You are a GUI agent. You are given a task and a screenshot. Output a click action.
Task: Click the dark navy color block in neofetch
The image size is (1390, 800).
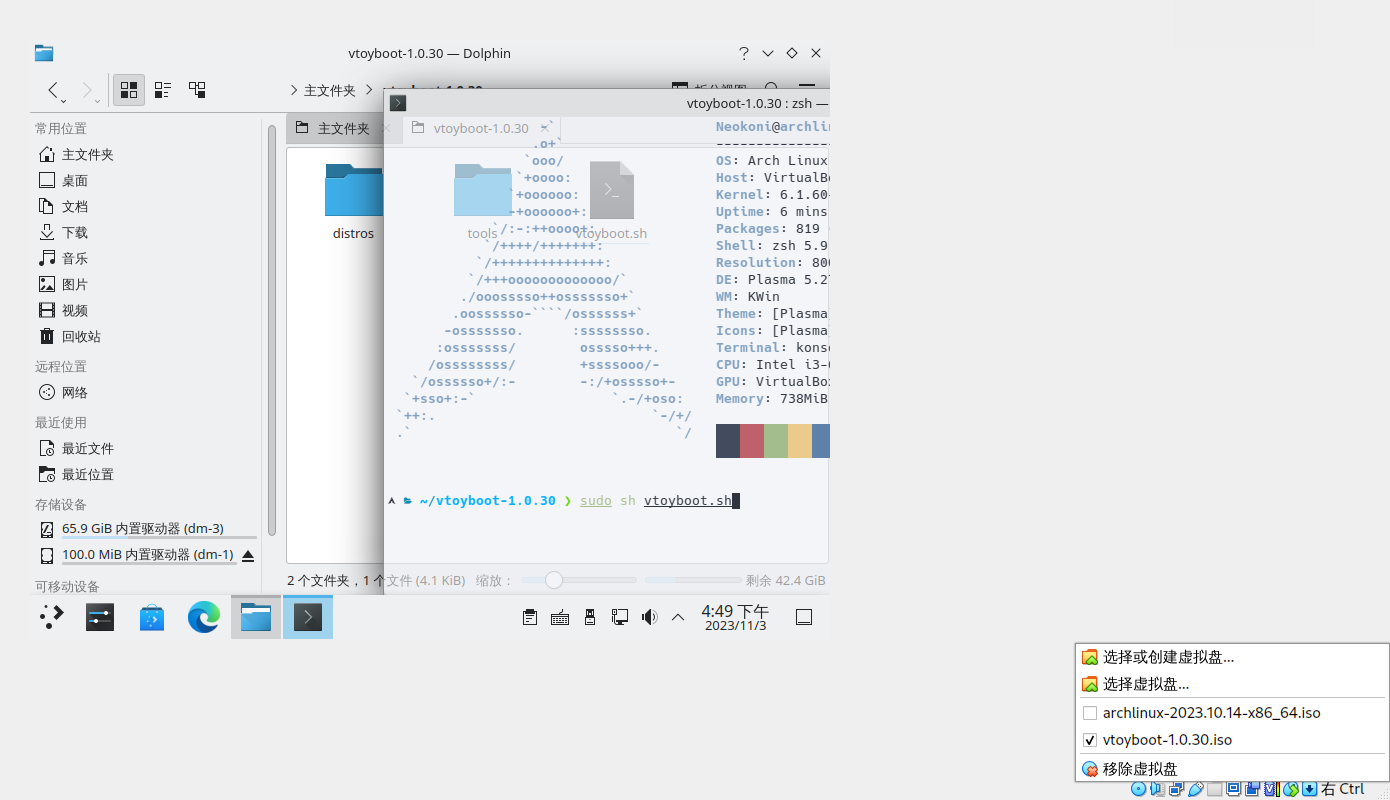point(728,441)
